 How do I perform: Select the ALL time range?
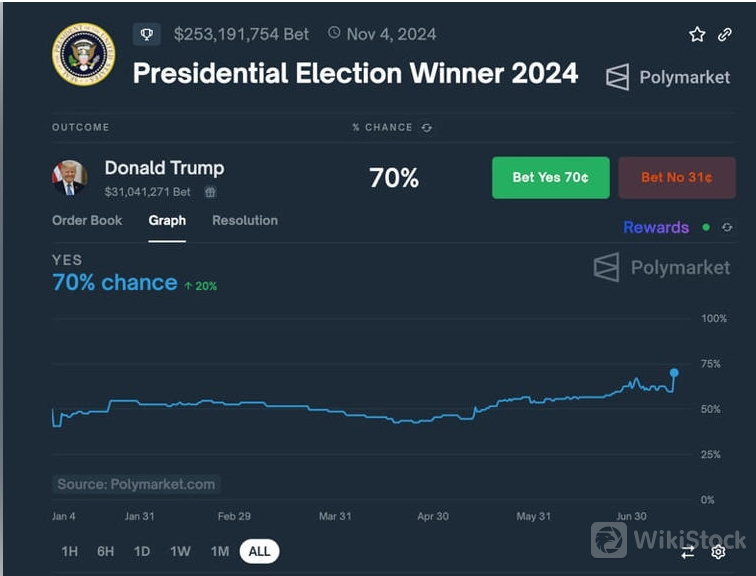point(259,551)
